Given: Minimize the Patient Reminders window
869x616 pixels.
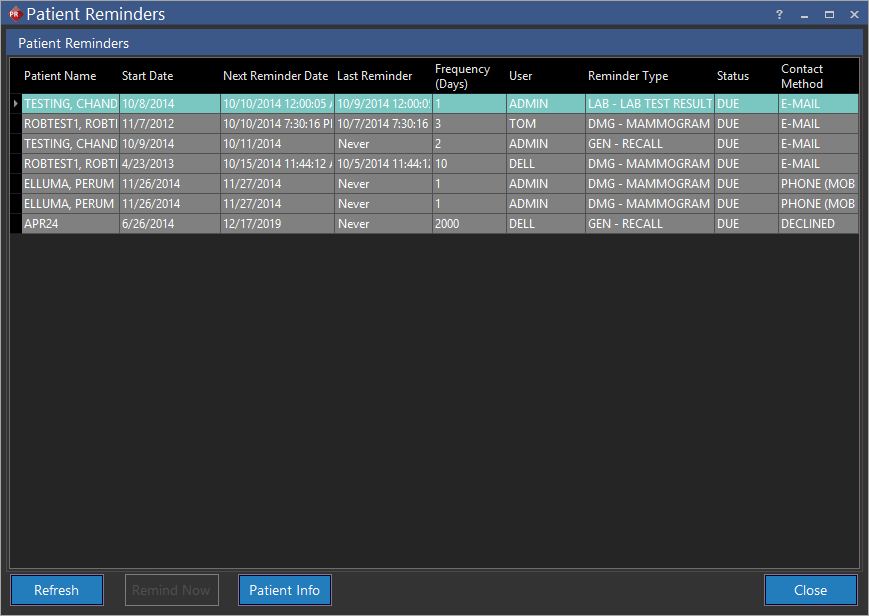Looking at the screenshot, I should pos(804,15).
